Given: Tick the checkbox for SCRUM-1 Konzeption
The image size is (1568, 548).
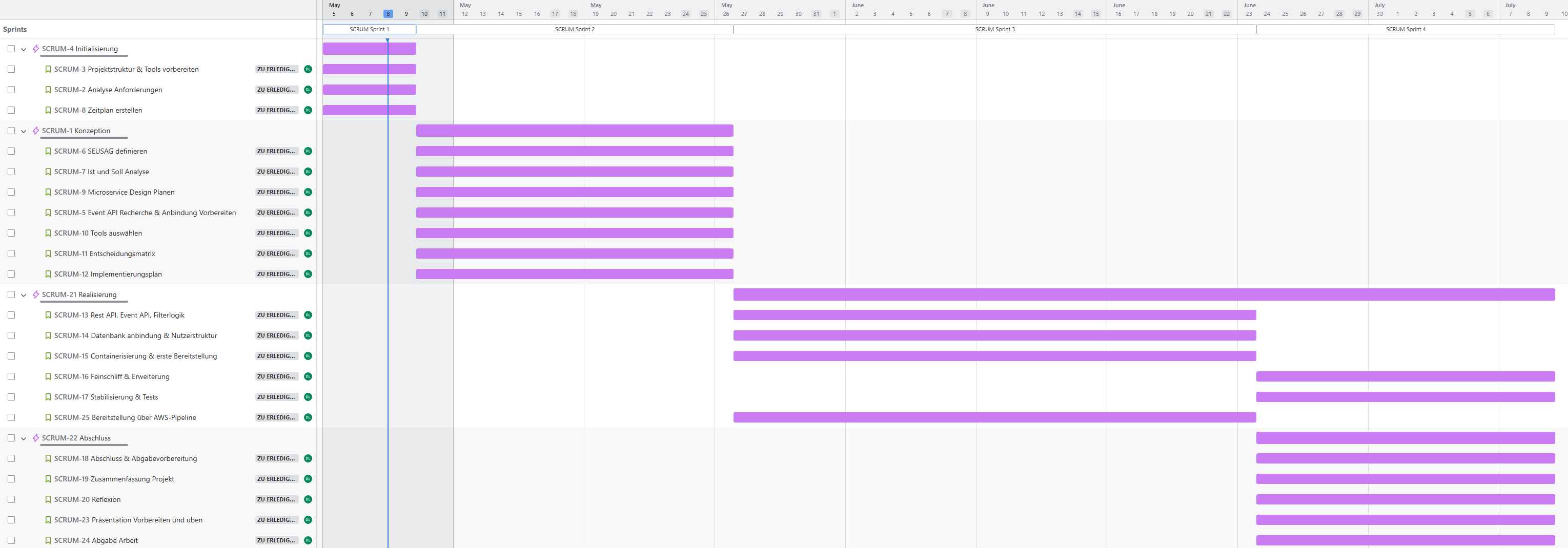Looking at the screenshot, I should [11, 131].
